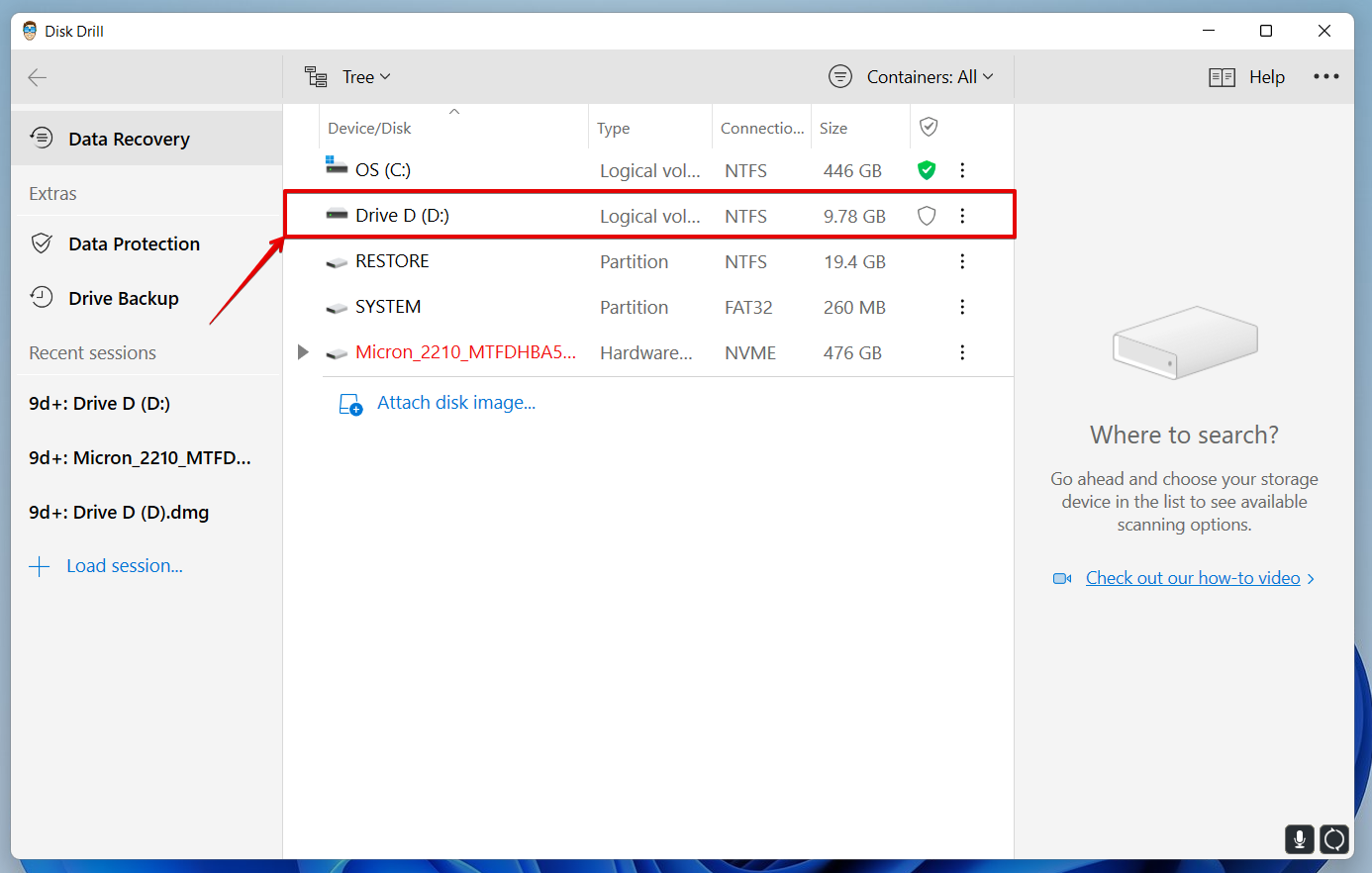Click the Data Protection shield icon

click(42, 243)
